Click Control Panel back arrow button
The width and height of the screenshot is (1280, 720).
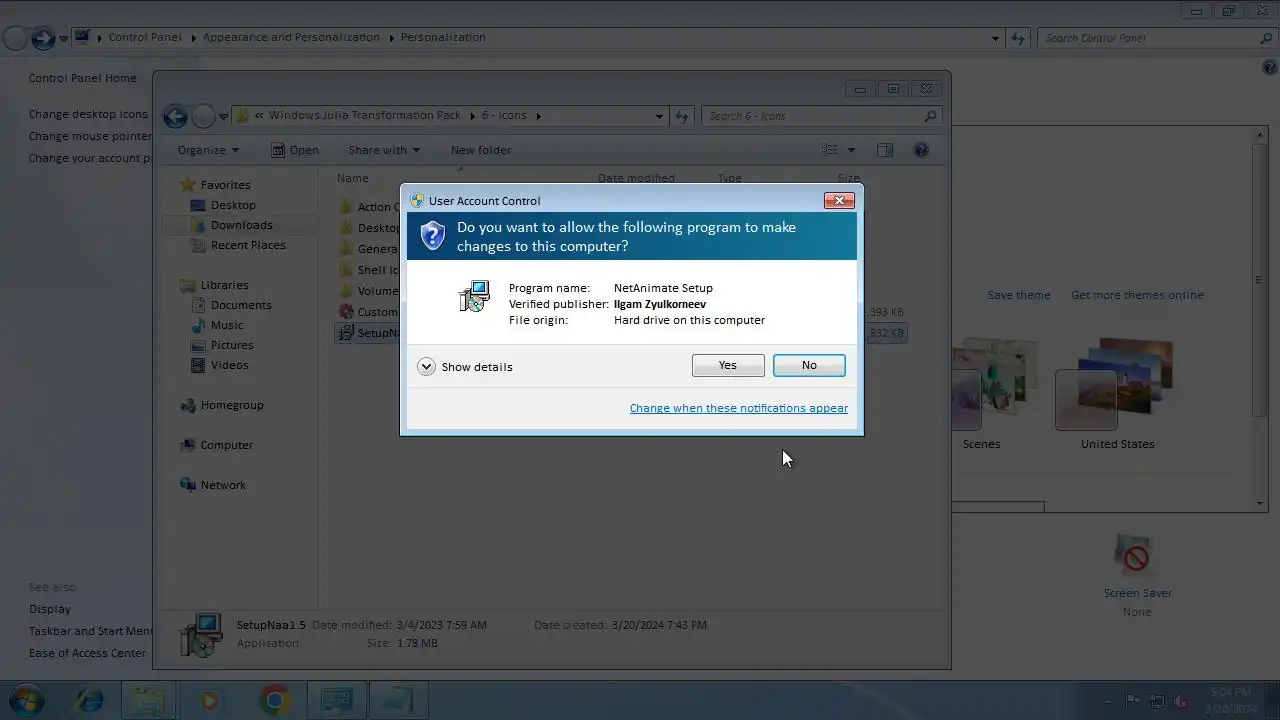[x=16, y=38]
